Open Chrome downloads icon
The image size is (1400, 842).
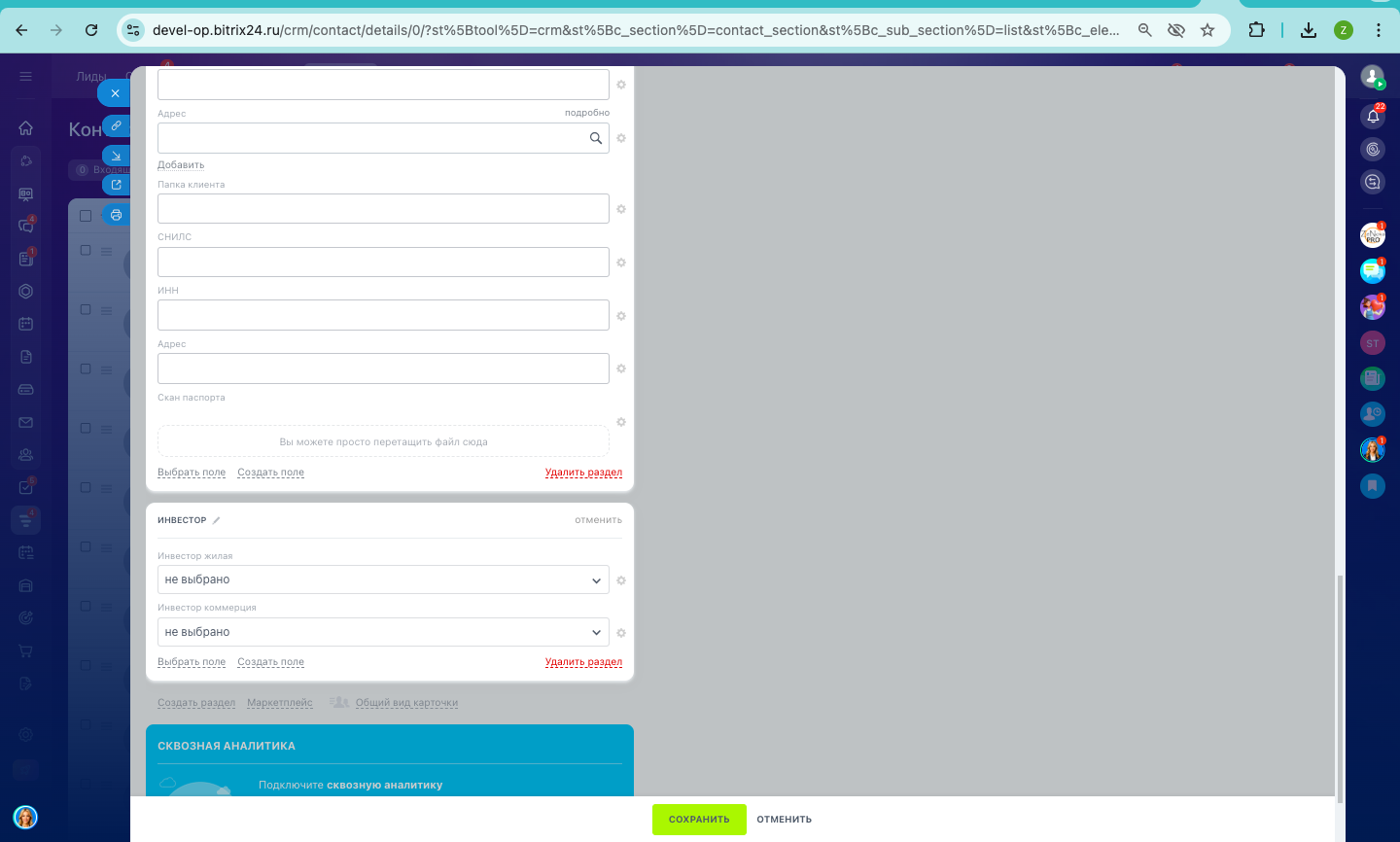coord(1309,30)
